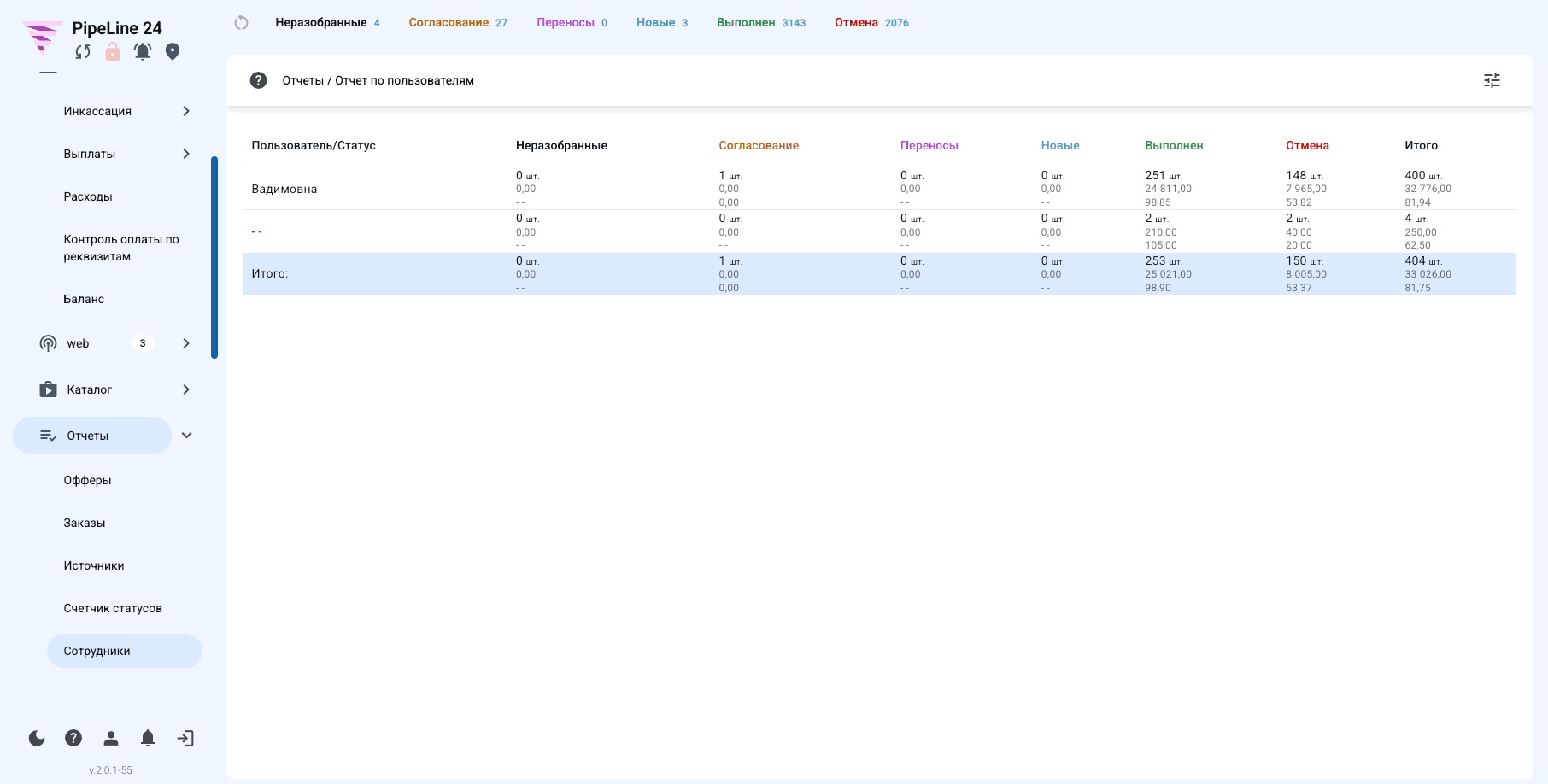Open notifications bell at sidebar bottom
This screenshot has width=1548, height=784.
click(148, 738)
